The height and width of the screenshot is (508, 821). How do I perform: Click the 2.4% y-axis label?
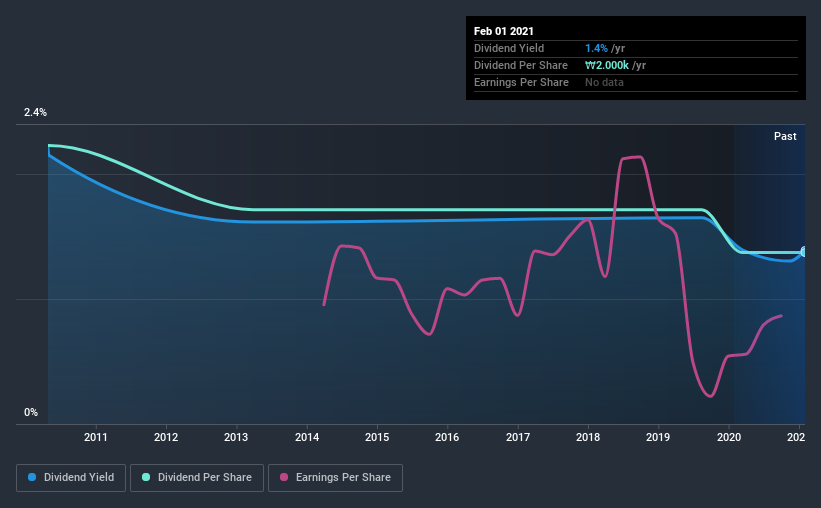[35, 112]
